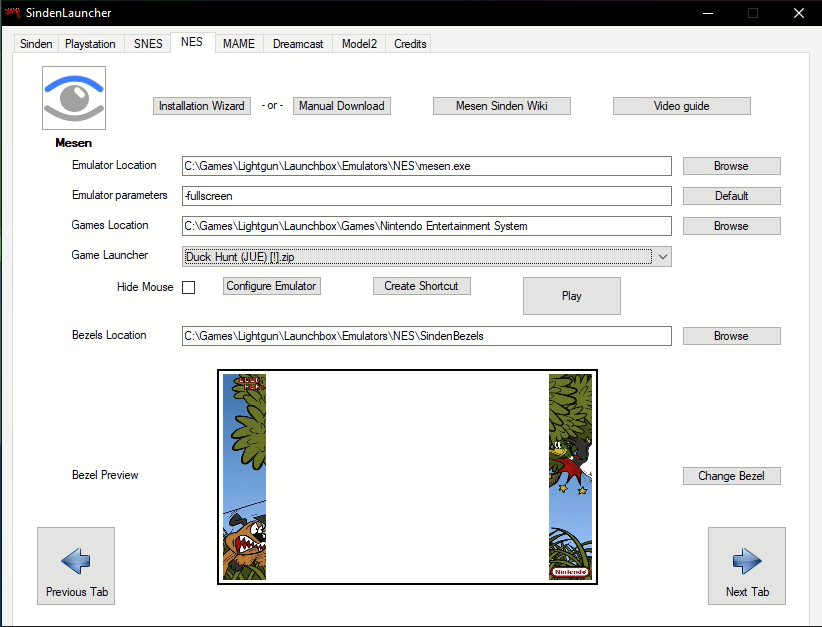Switch to the Dreamcast tab
This screenshot has height=627, width=822.
[x=298, y=44]
